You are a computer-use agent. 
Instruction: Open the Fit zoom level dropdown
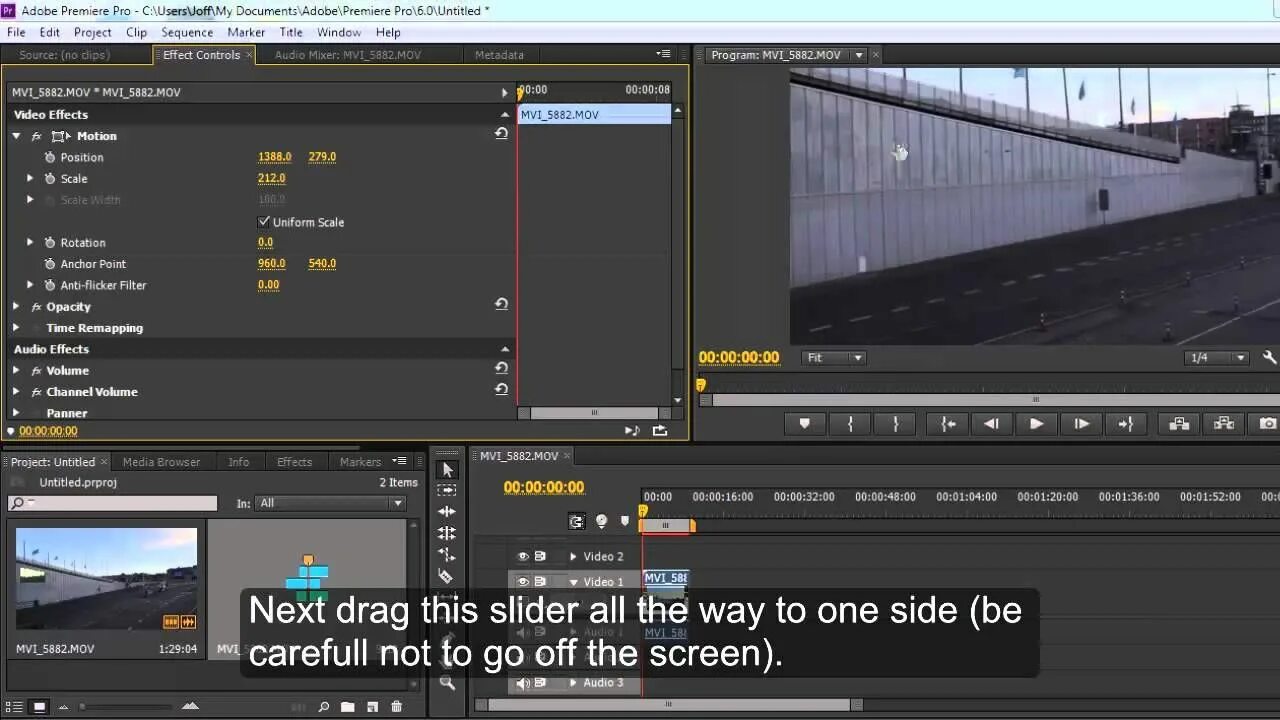(834, 358)
